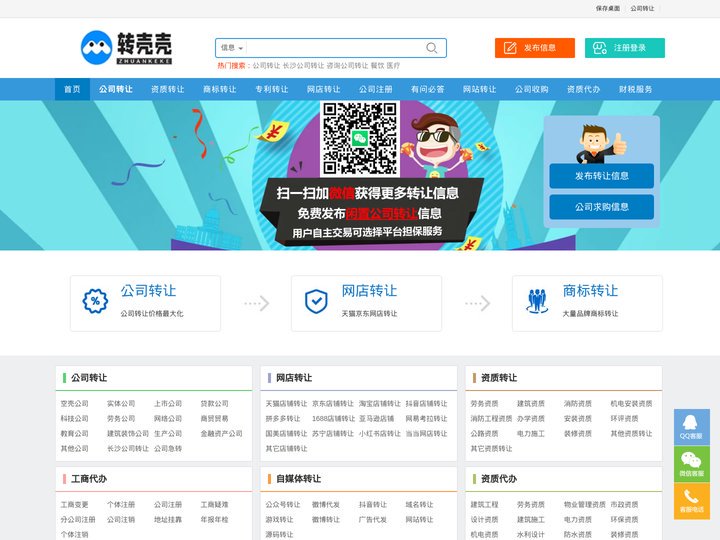Open the 其他资质转让 link

(x=631, y=433)
